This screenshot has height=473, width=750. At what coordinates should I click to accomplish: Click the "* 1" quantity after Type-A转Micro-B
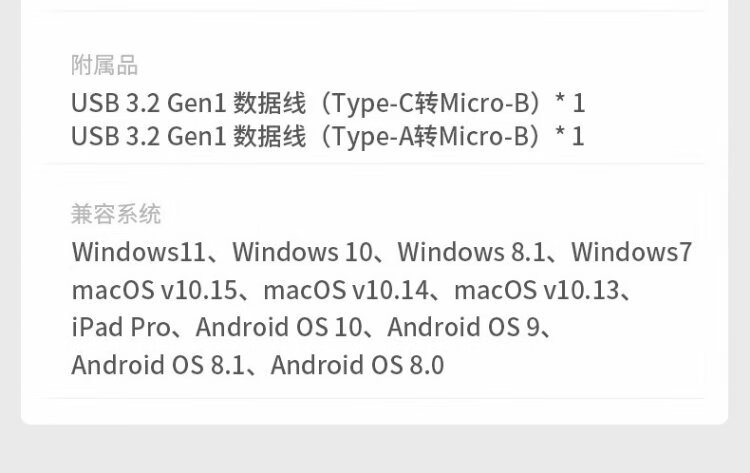coord(570,136)
